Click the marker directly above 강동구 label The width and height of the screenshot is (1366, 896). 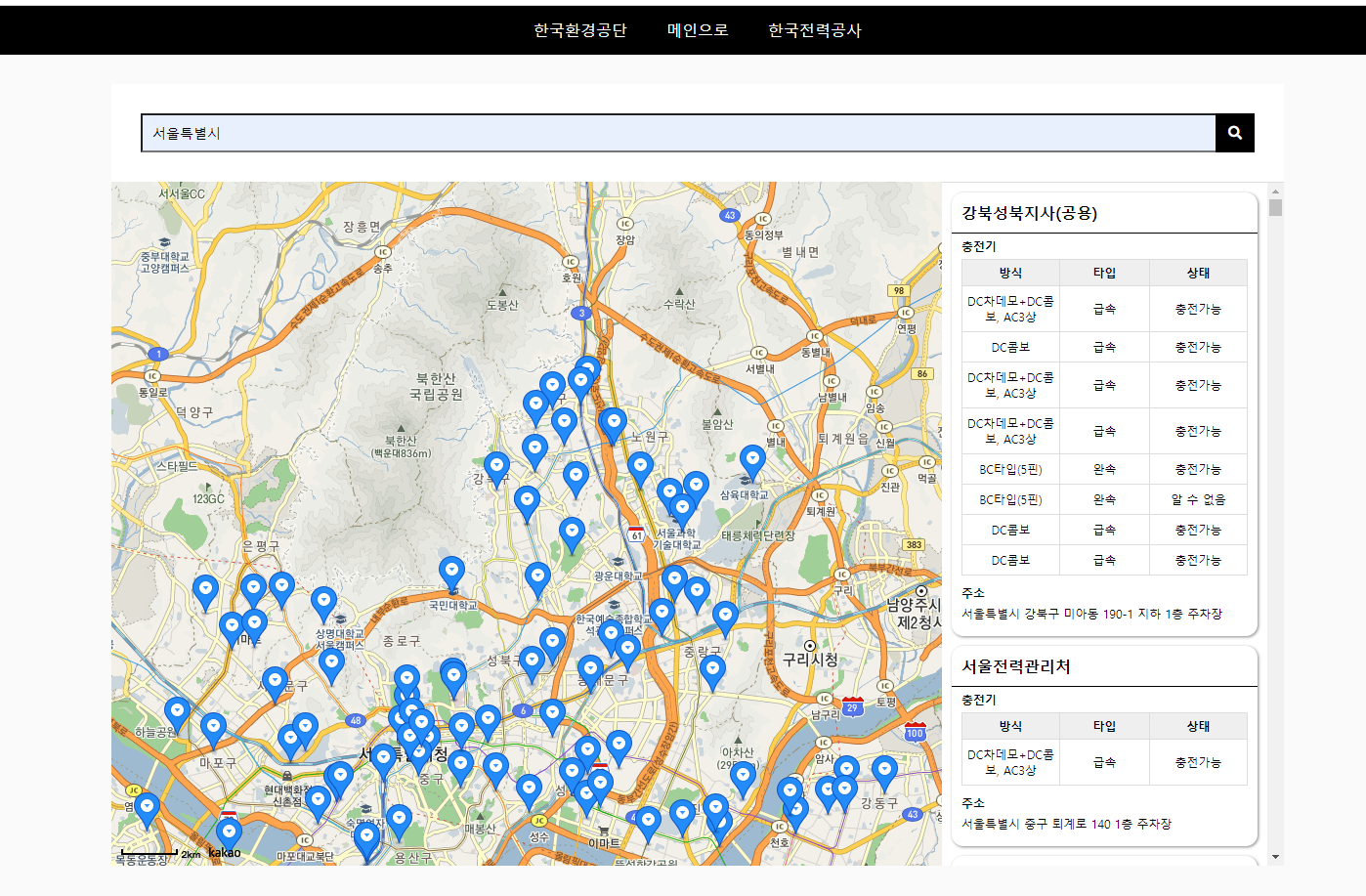[x=884, y=770]
